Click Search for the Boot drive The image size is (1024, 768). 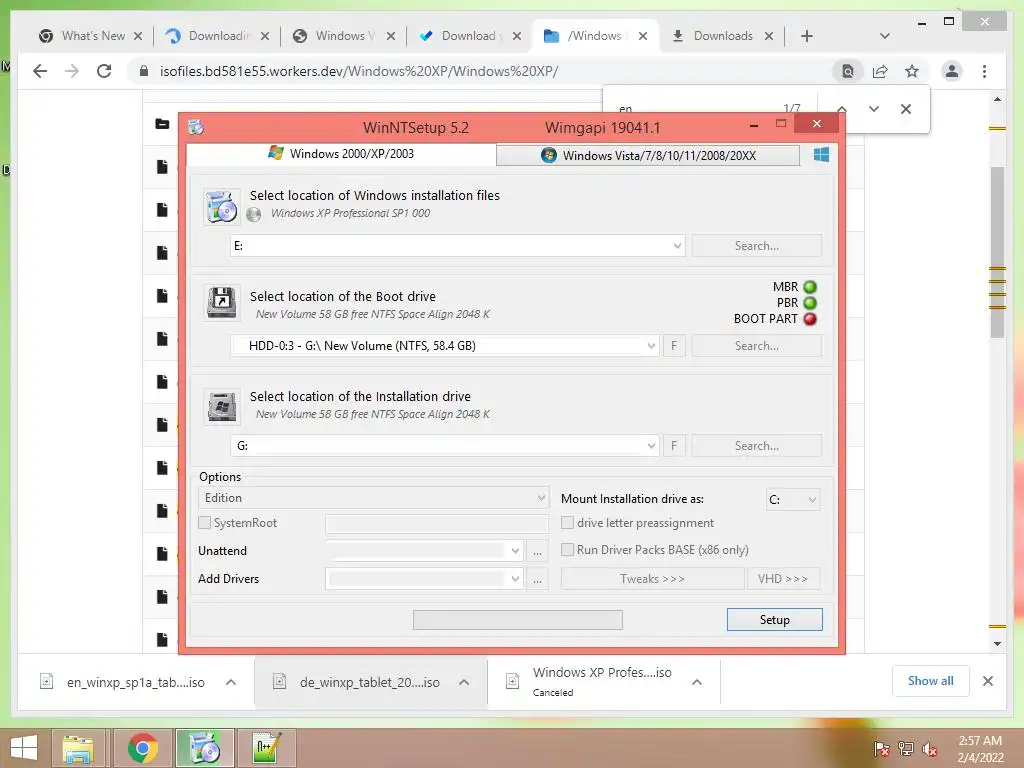pos(756,346)
